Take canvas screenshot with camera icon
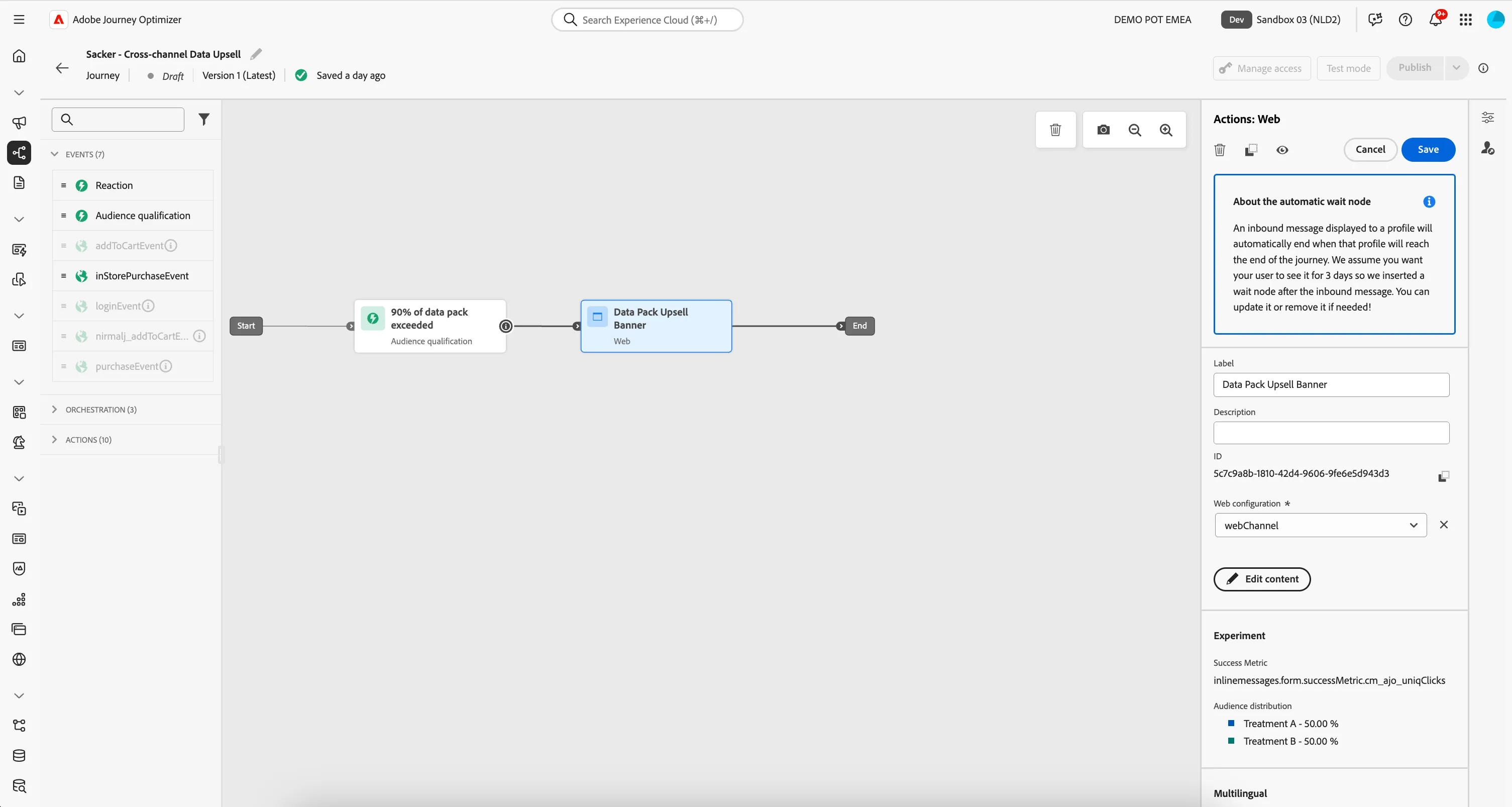The width and height of the screenshot is (1512, 807). pos(1104,130)
